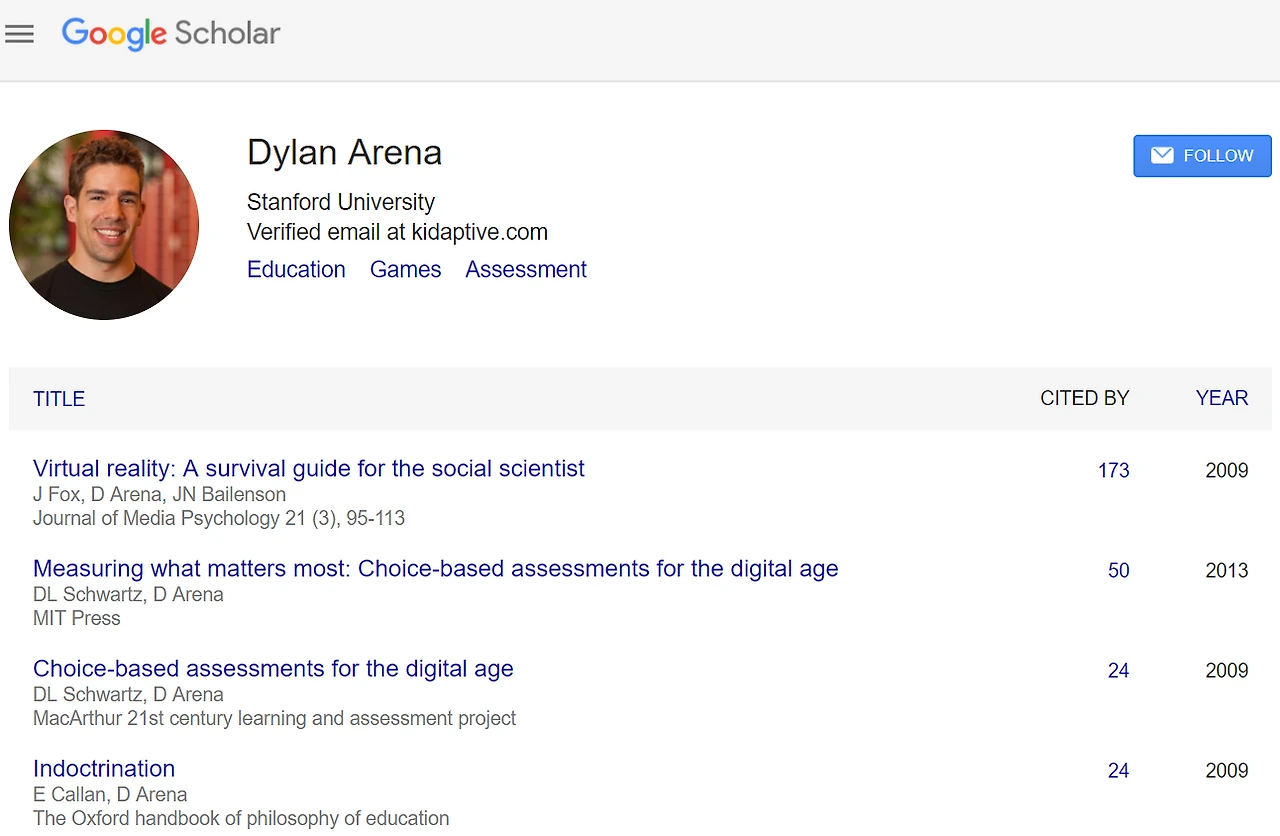Open the Indoctrination article
1280x836 pixels.
pyautogui.click(x=104, y=768)
